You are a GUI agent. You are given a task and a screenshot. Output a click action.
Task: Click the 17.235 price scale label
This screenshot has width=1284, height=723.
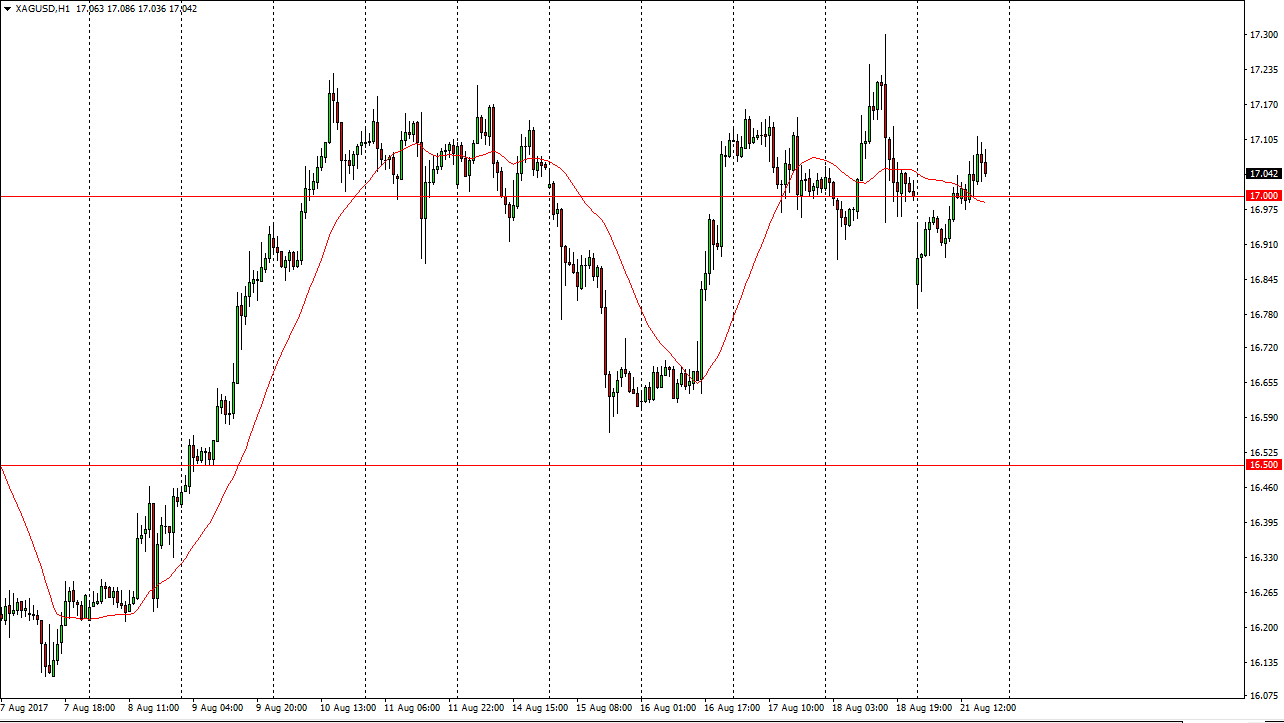click(1264, 70)
